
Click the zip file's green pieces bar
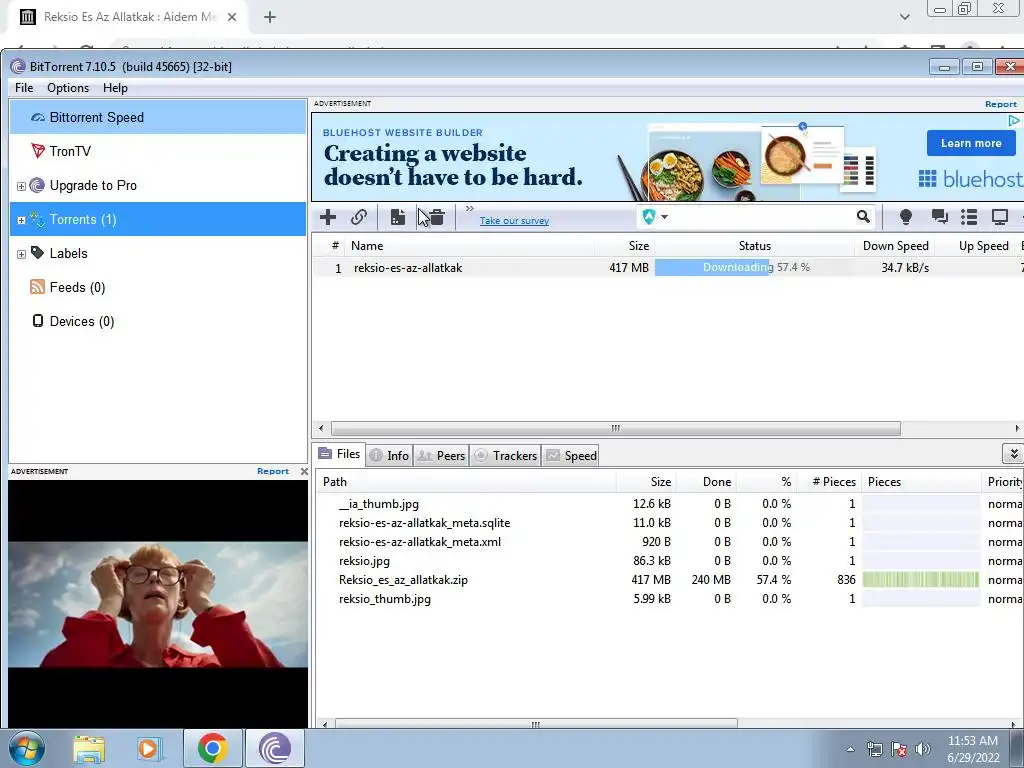coord(920,580)
